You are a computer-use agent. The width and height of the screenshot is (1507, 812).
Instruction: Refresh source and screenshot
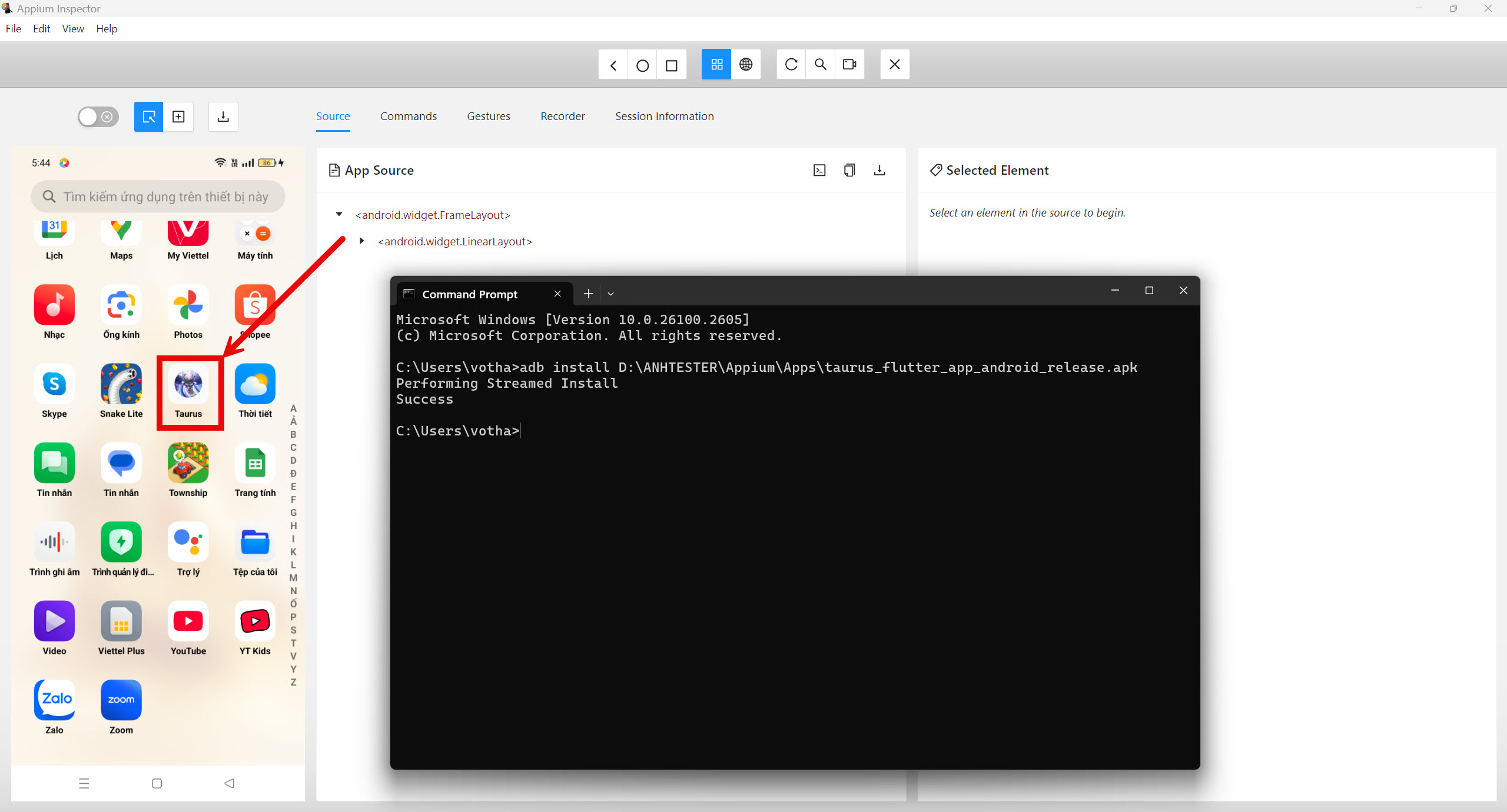click(x=791, y=65)
